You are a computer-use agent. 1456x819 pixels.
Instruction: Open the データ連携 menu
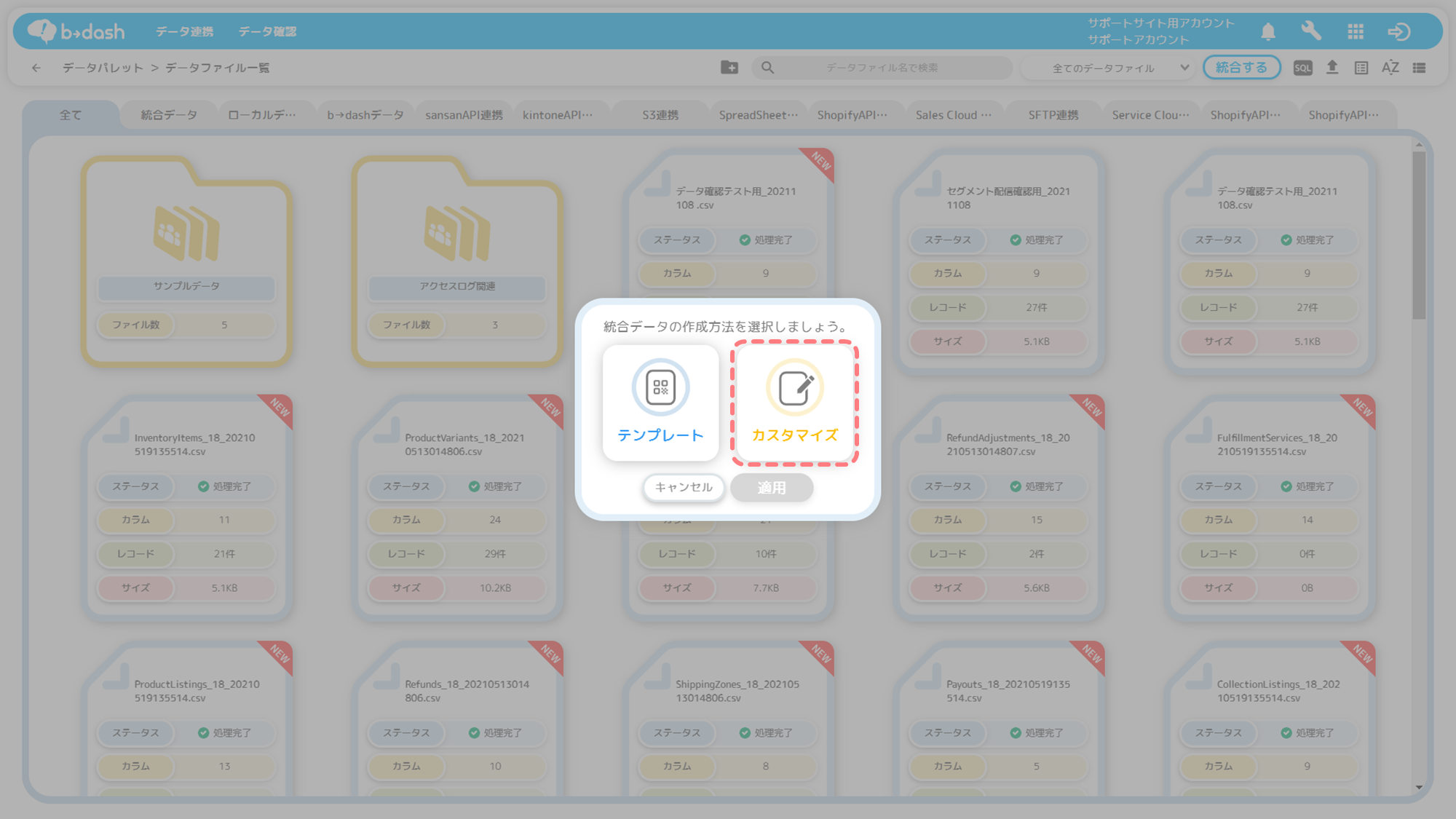[x=184, y=31]
